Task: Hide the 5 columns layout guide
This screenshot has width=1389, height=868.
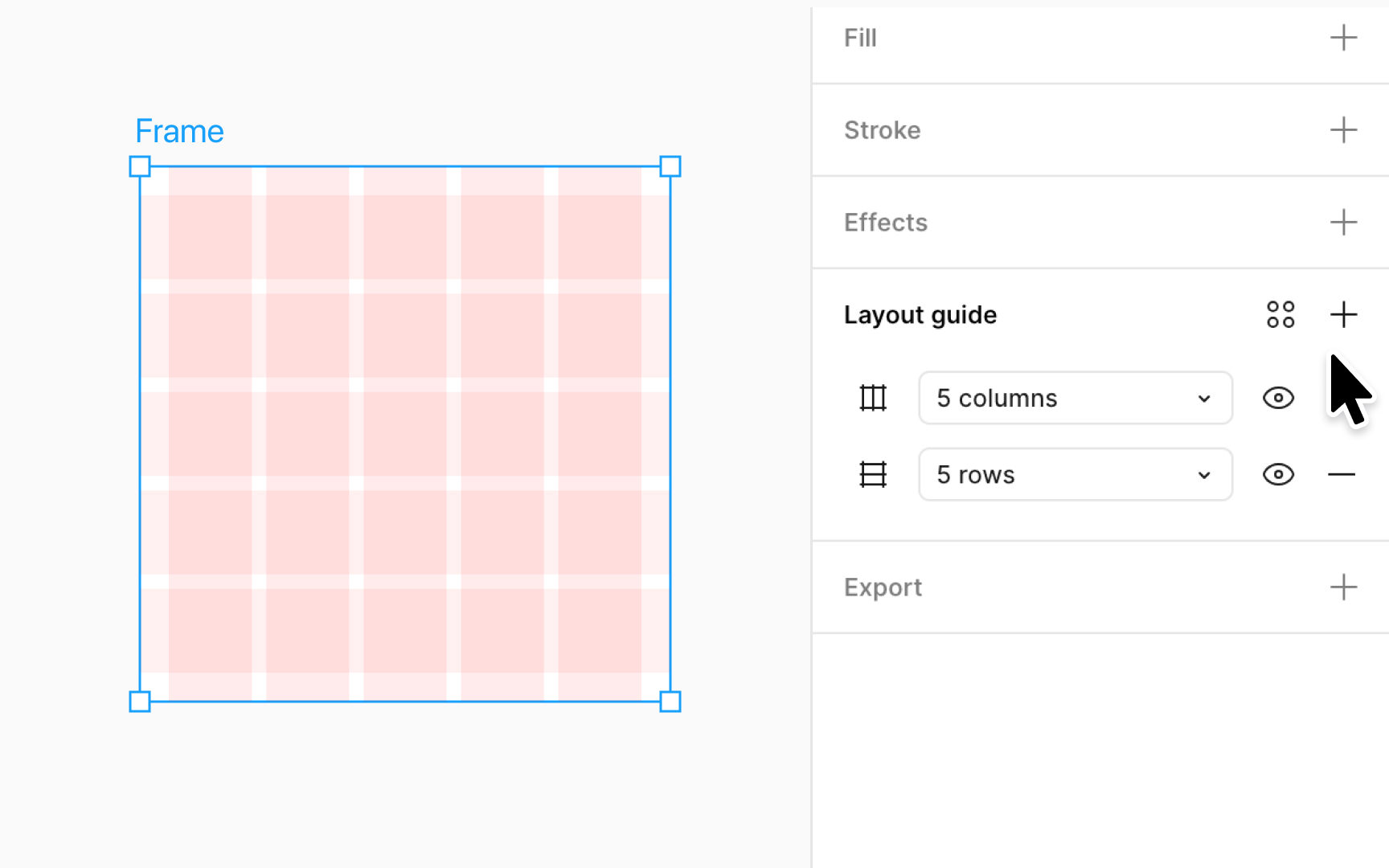Action: point(1278,397)
